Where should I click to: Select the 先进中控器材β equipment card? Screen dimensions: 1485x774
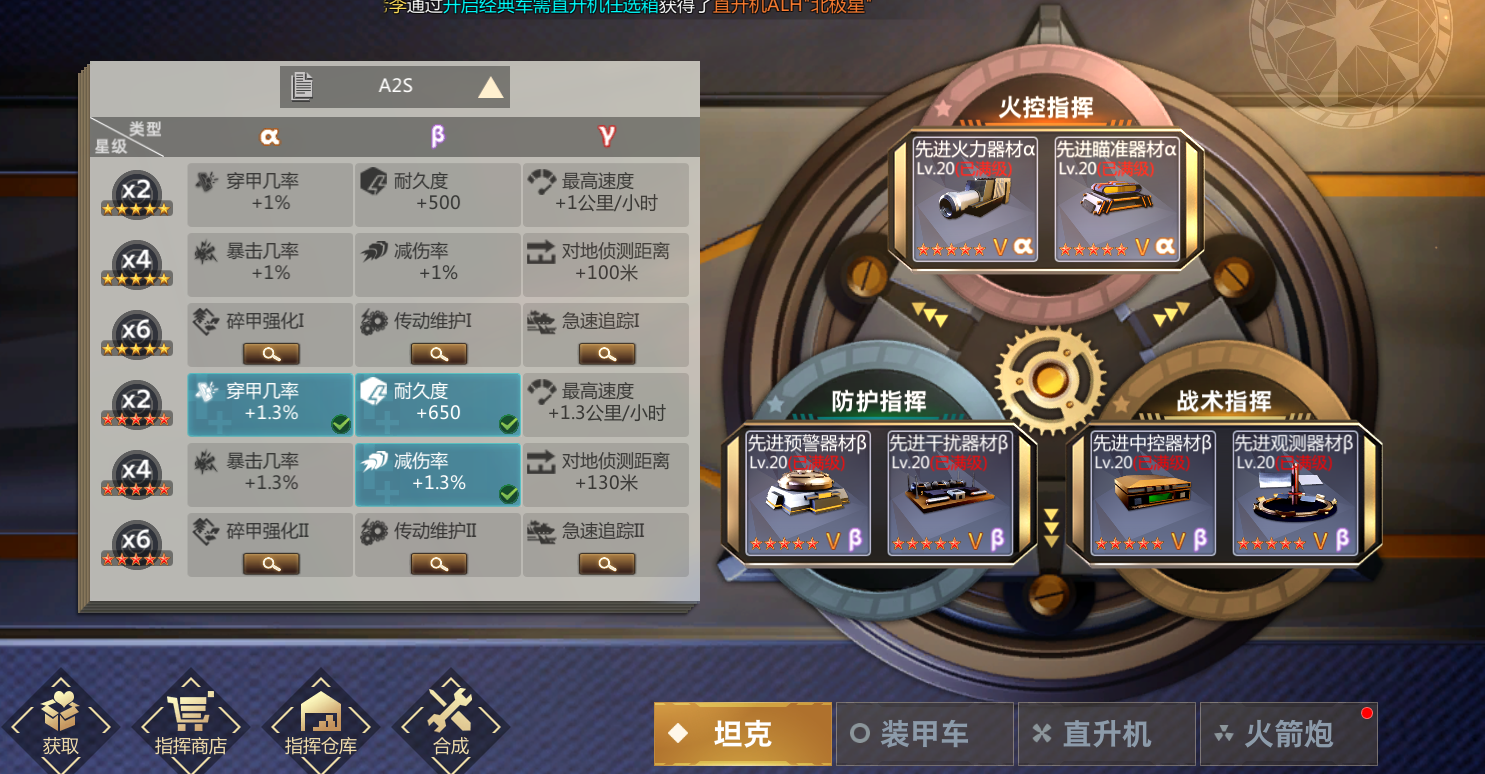coord(1152,493)
